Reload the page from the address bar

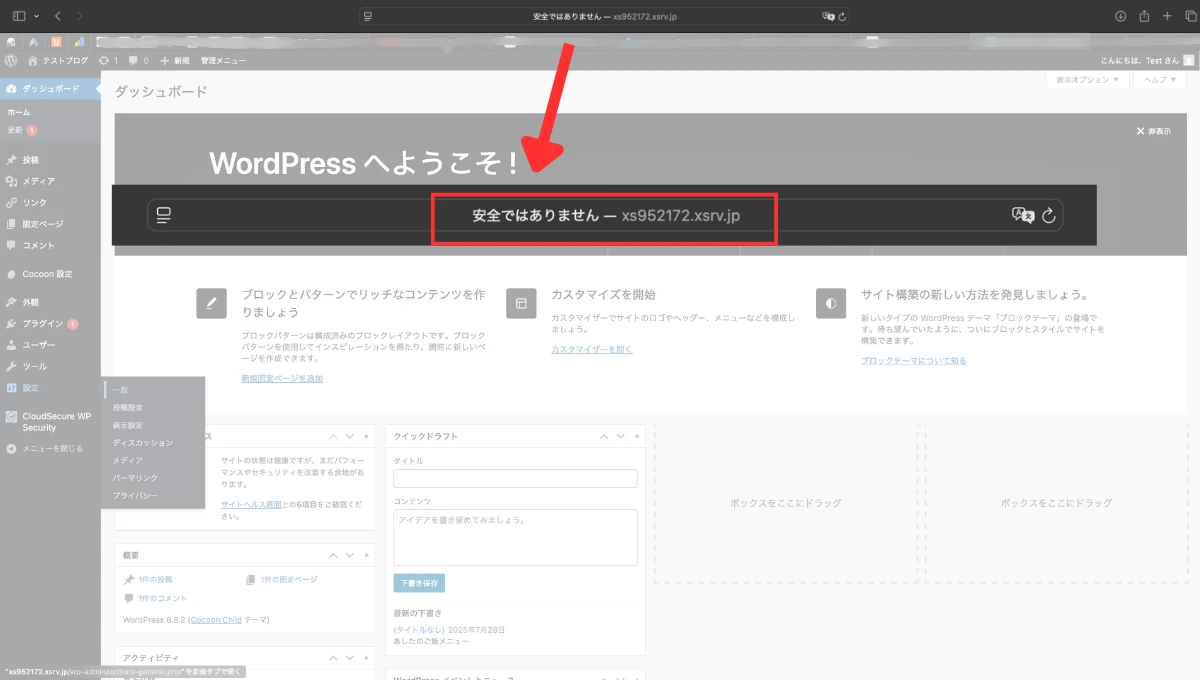tap(843, 16)
